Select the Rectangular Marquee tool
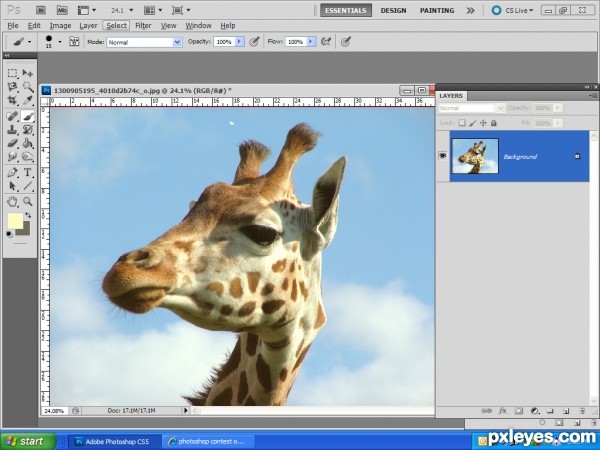This screenshot has height=450, width=600. [x=13, y=73]
